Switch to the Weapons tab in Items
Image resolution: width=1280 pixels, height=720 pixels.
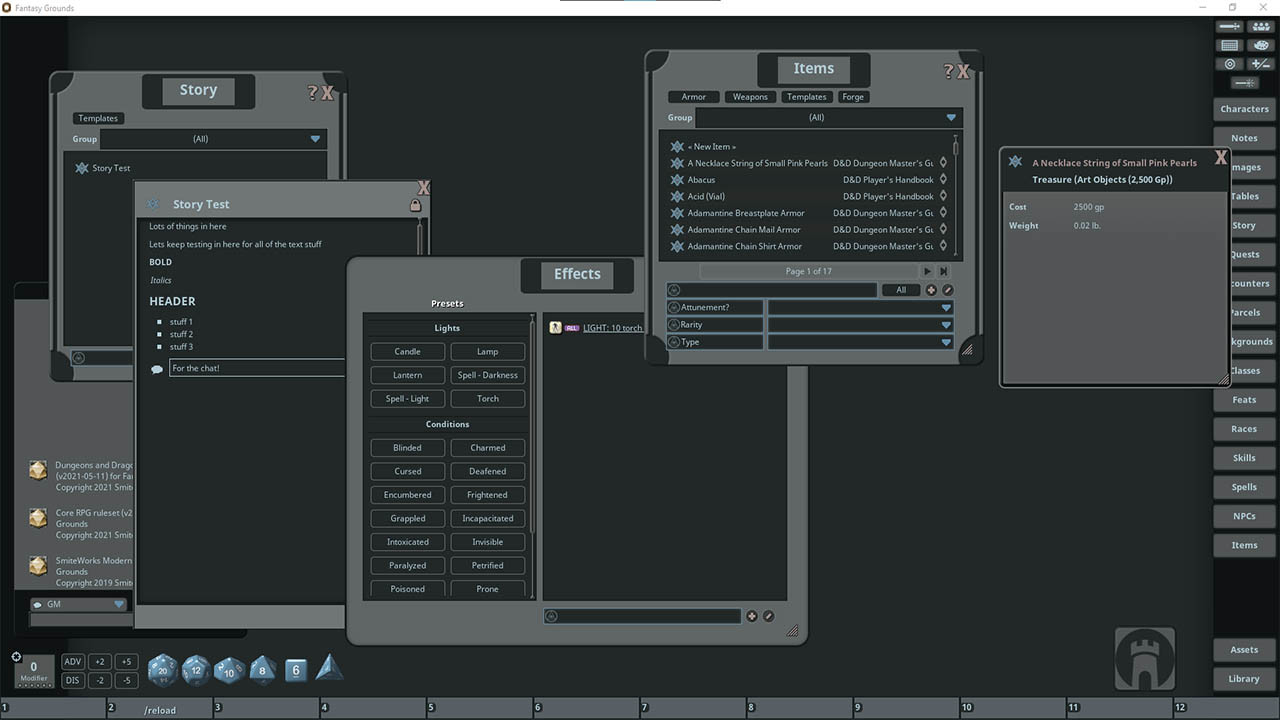click(x=749, y=96)
